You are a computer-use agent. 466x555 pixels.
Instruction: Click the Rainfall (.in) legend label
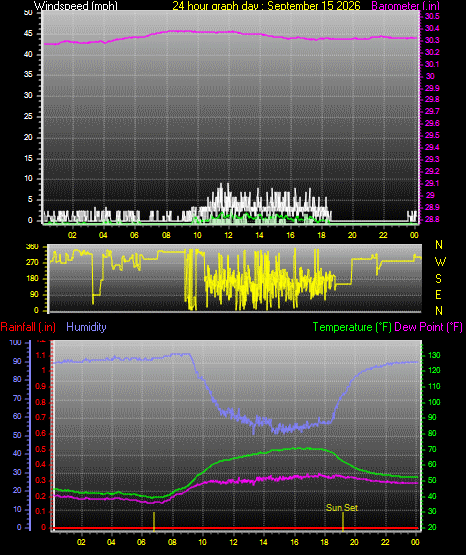tap(28, 327)
